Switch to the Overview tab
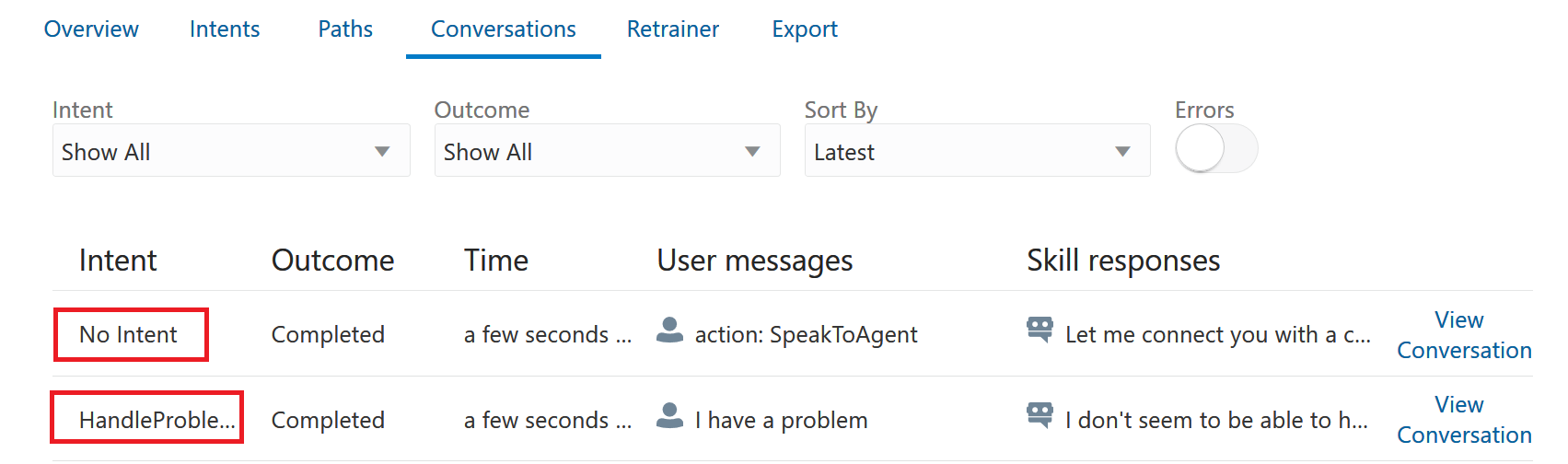 click(91, 29)
